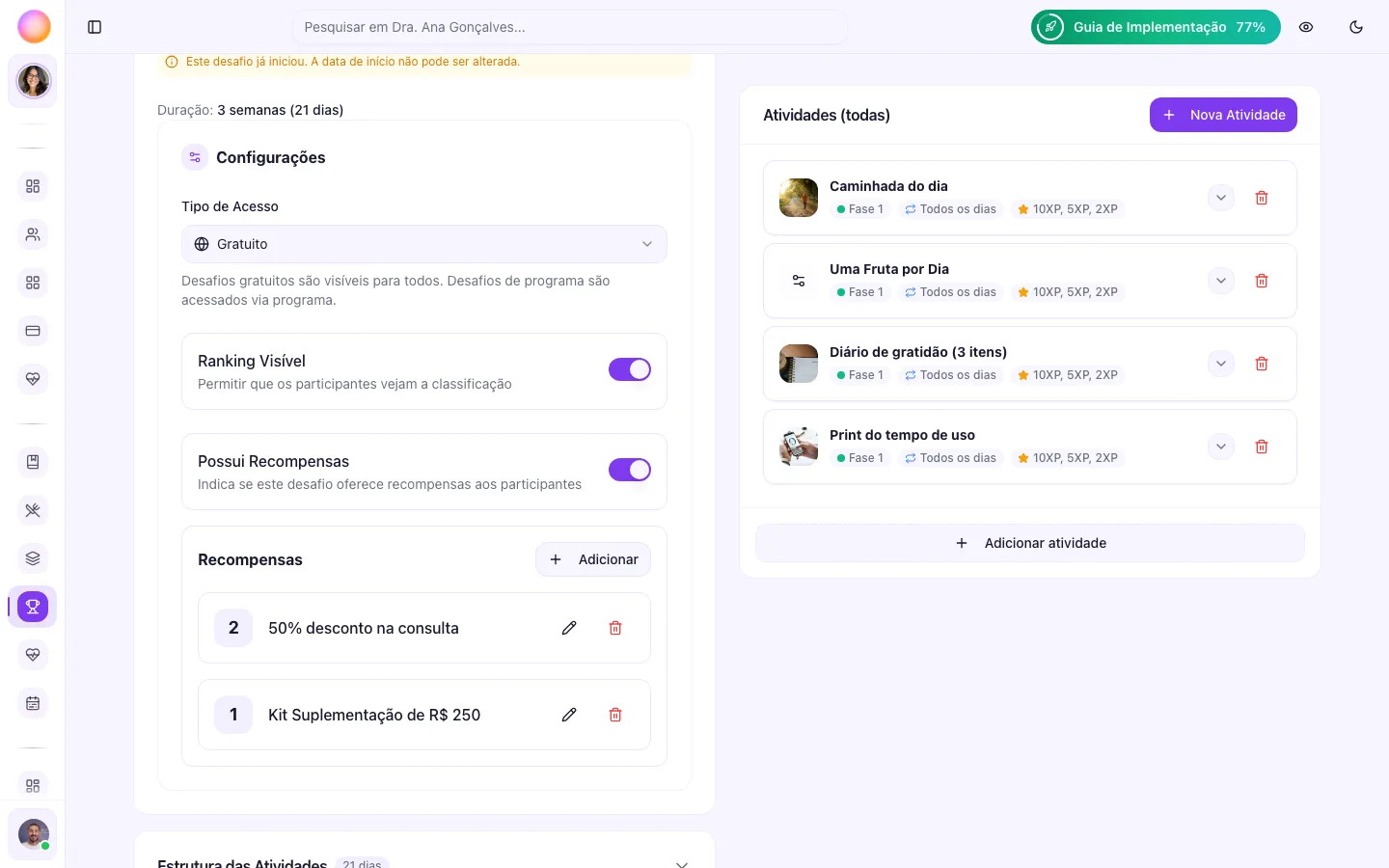Image resolution: width=1389 pixels, height=868 pixels.
Task: Open the calendar icon in the sidebar
Action: (33, 703)
